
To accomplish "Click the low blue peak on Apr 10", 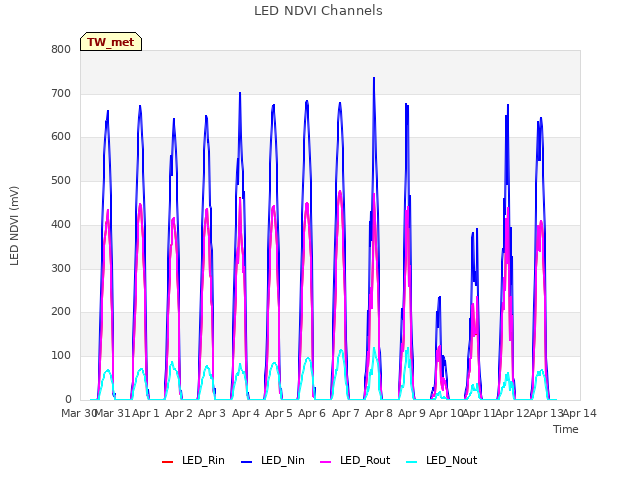I will pyautogui.click(x=440, y=298).
